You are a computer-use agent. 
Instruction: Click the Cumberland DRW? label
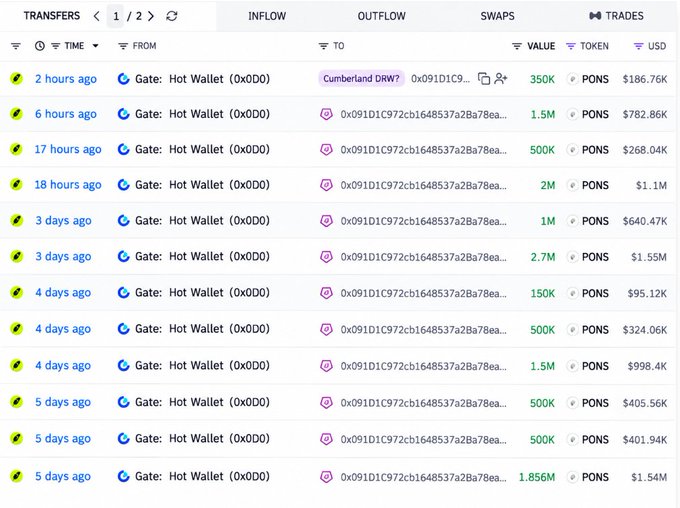pyautogui.click(x=361, y=79)
